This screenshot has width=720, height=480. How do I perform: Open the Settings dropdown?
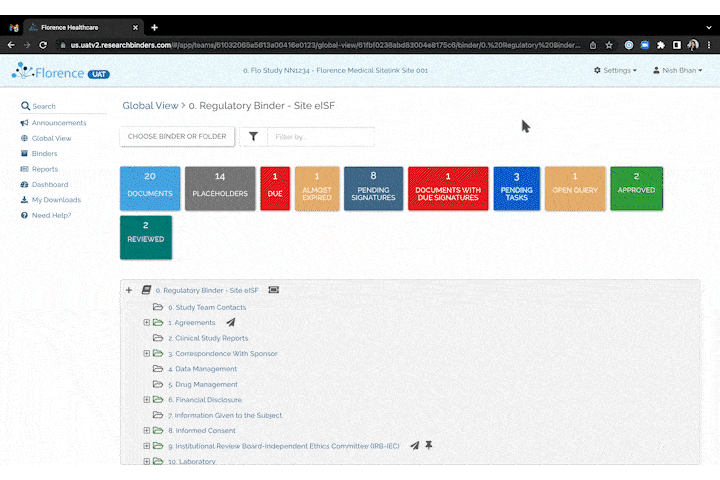point(615,70)
